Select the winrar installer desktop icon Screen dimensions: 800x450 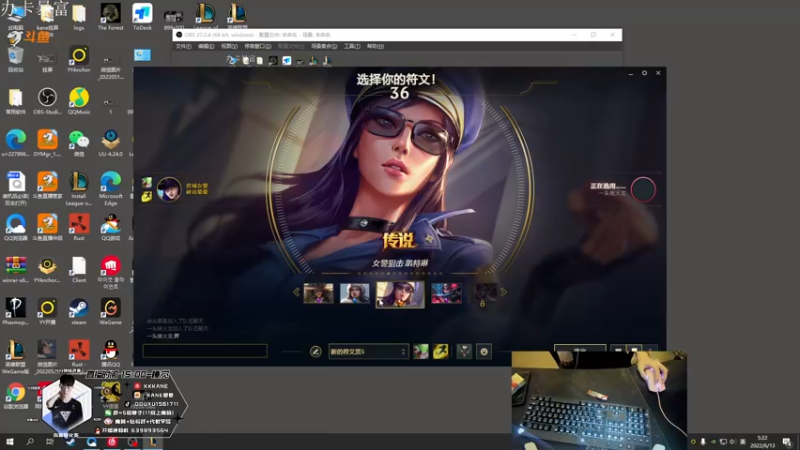(x=15, y=269)
